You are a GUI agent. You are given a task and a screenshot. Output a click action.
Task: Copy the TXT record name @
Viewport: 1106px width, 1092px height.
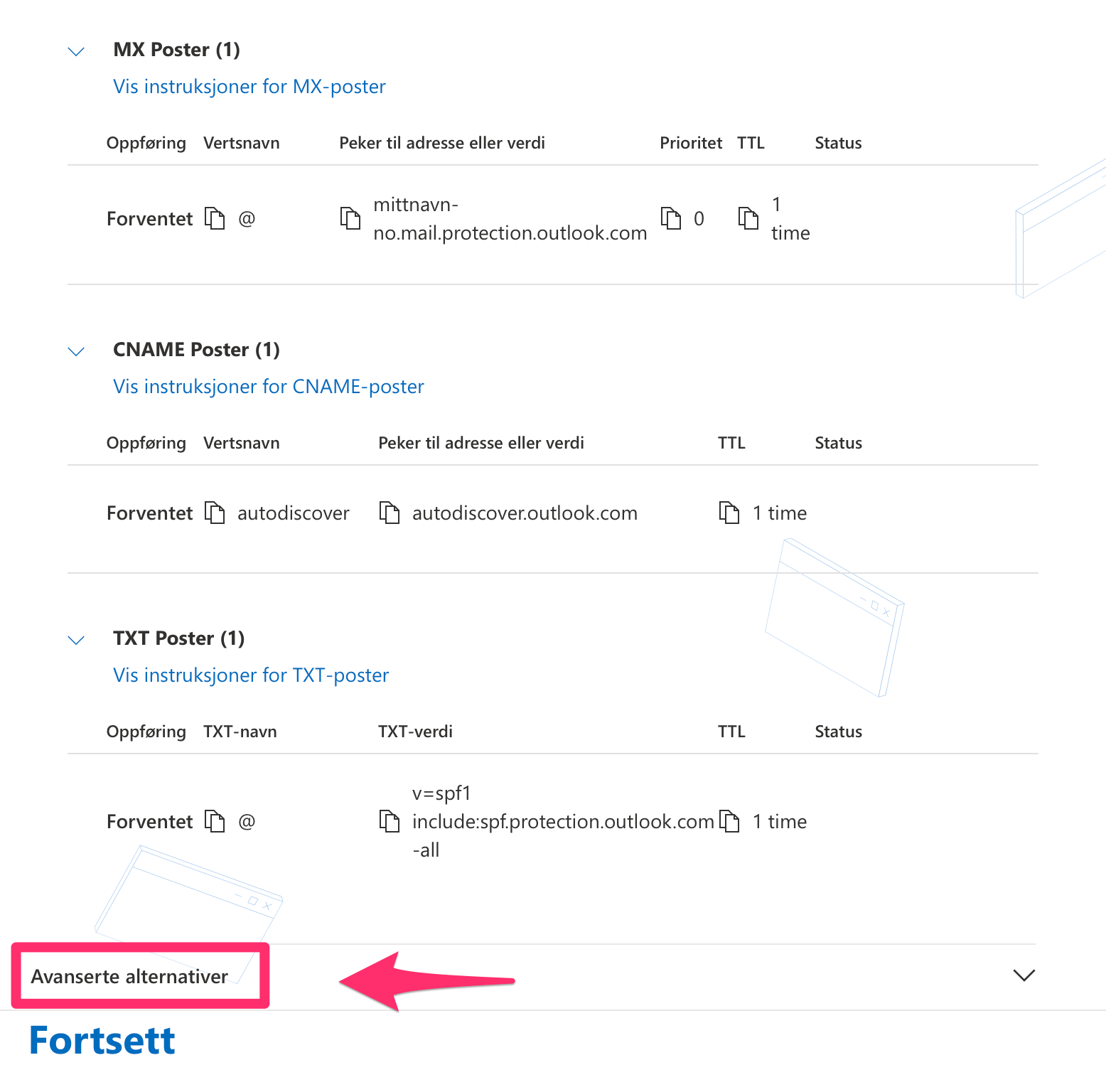pos(215,821)
